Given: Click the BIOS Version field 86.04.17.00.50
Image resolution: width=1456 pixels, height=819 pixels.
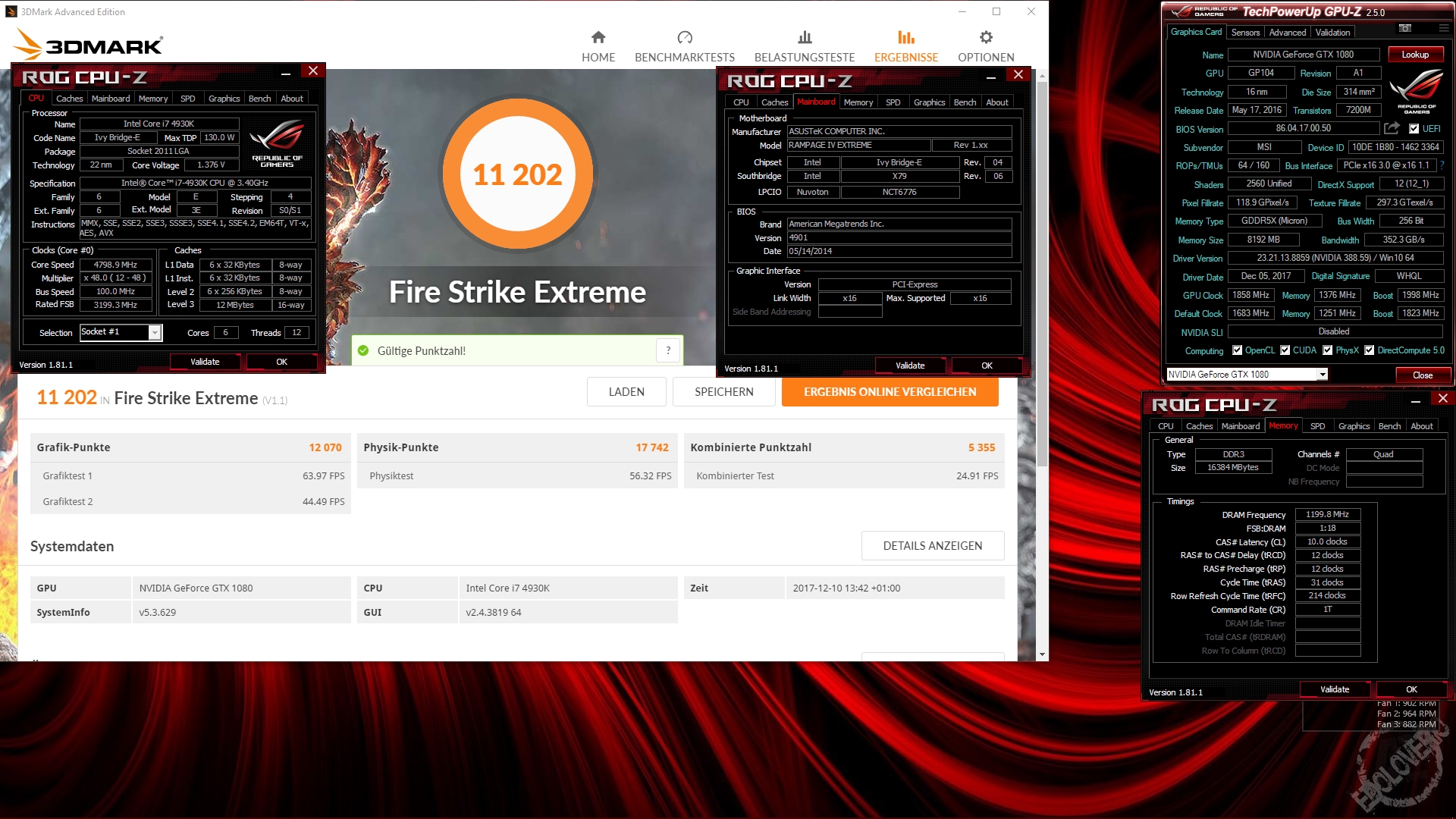Looking at the screenshot, I should 1304,128.
